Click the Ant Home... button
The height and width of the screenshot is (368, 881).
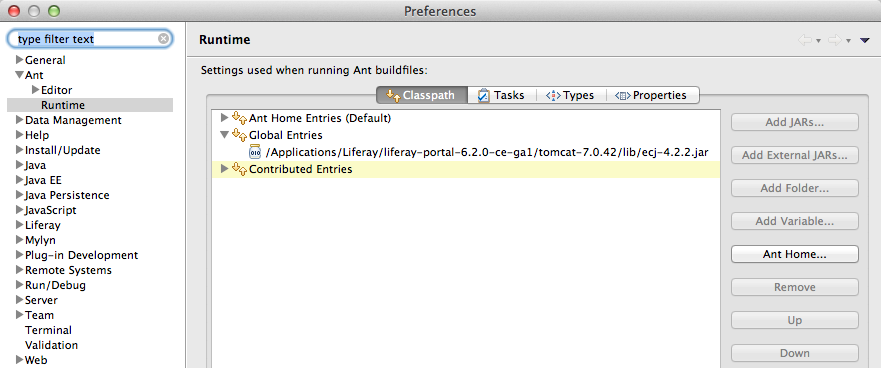[x=794, y=254]
